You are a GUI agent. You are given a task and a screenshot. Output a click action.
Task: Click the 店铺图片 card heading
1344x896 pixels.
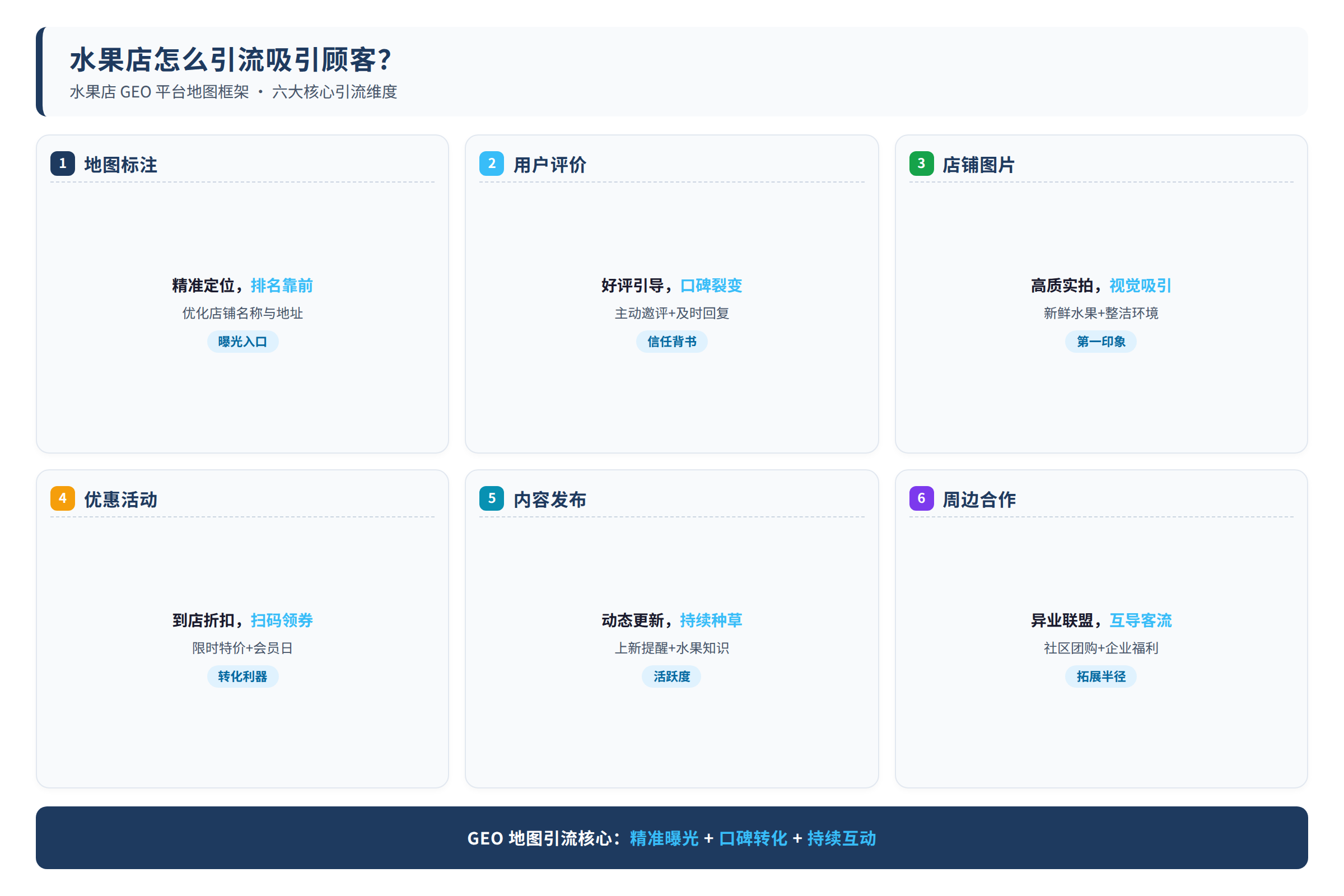979,165
